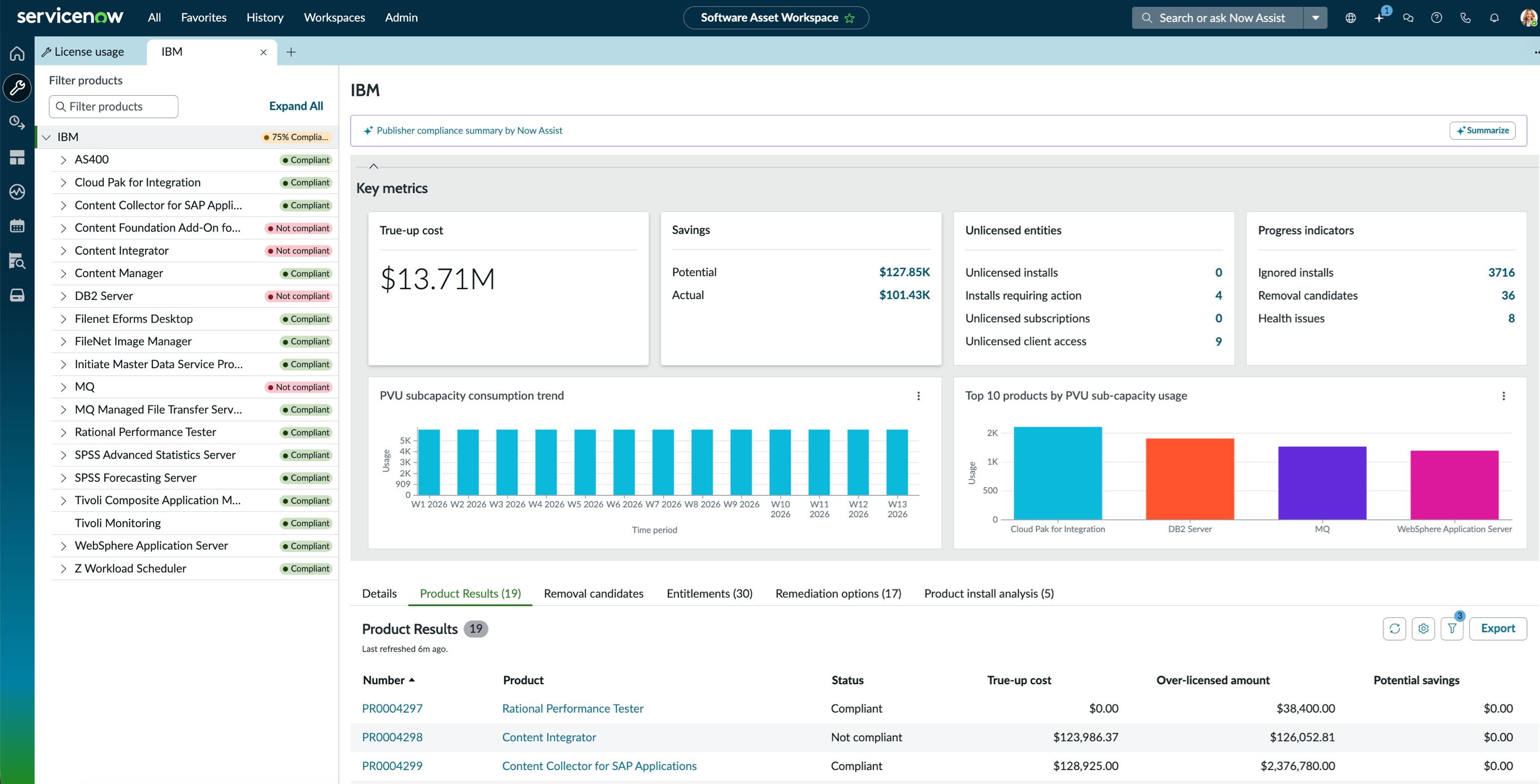Screen dimensions: 1540x784
Task: Open the activity pulse sidebar icon
Action: click(x=17, y=192)
